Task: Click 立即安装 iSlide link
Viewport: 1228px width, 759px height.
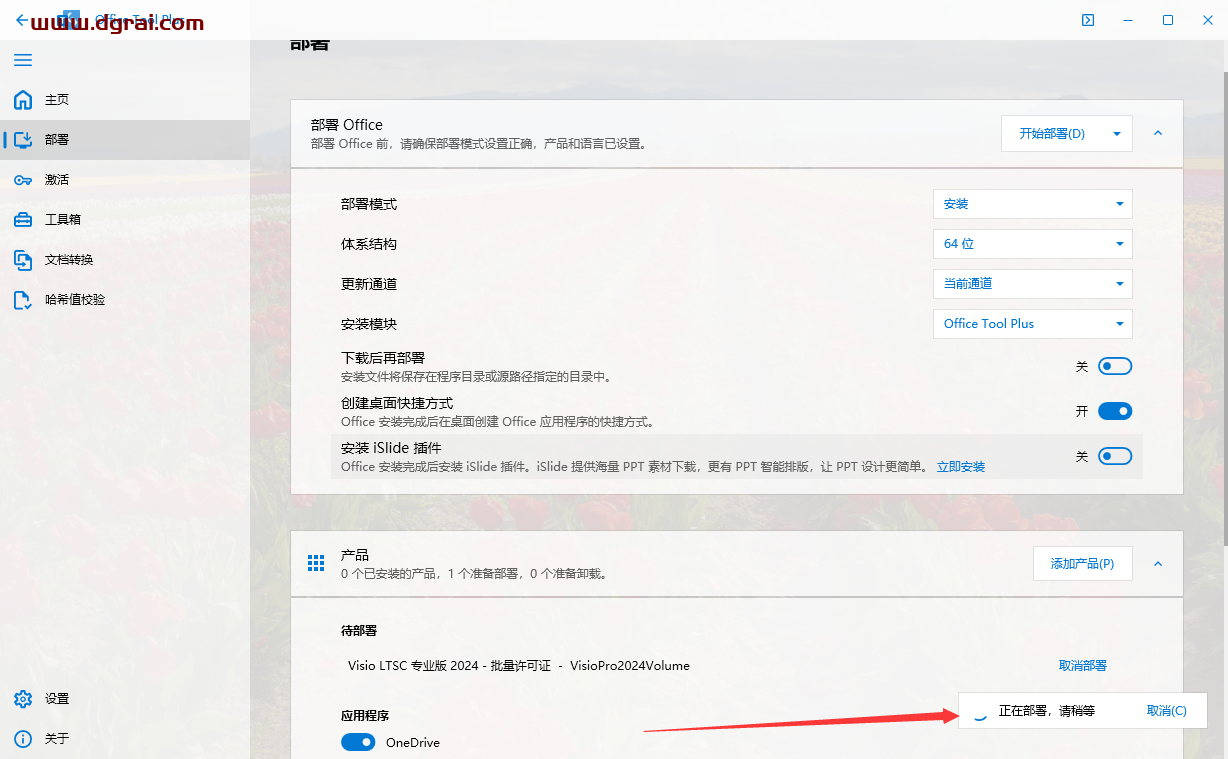Action: tap(961, 467)
